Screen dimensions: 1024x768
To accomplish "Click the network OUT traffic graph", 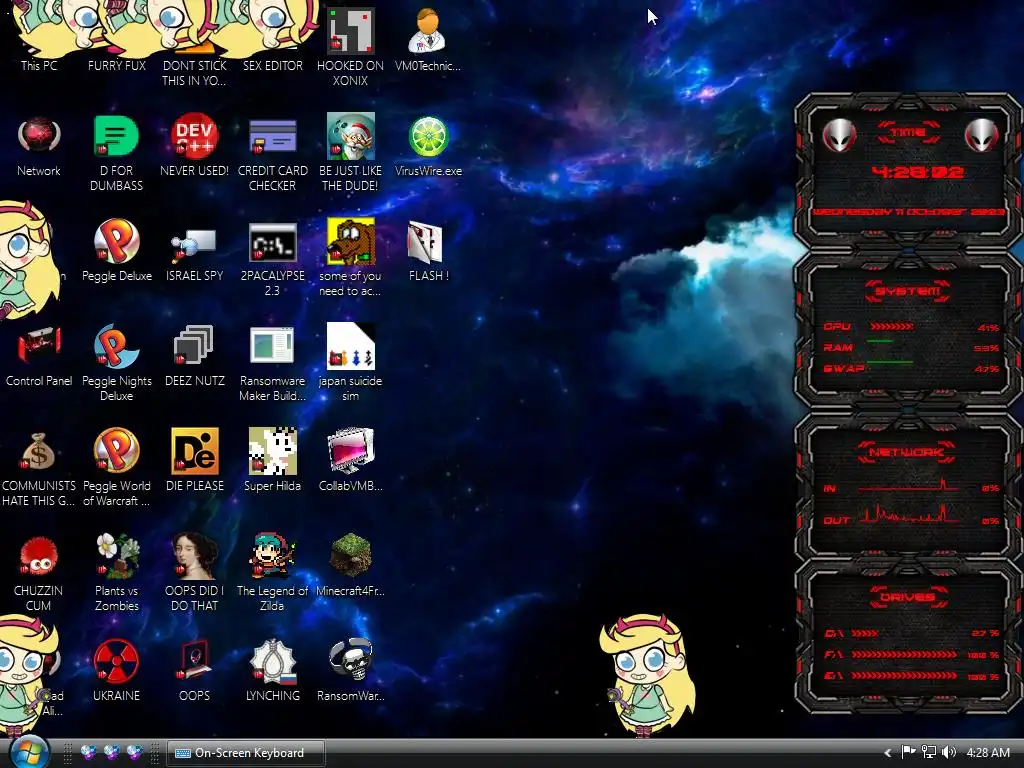I will click(908, 514).
